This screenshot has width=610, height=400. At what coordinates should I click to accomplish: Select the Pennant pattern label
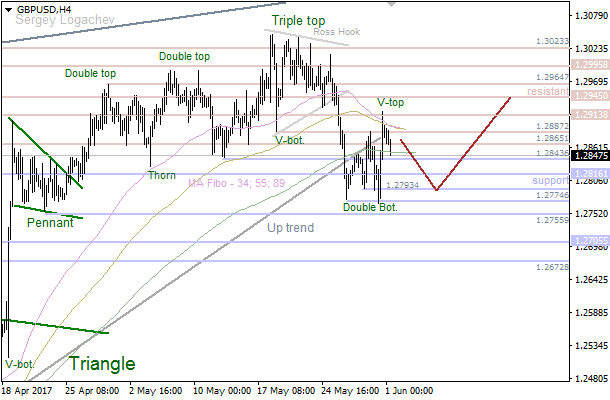click(50, 223)
